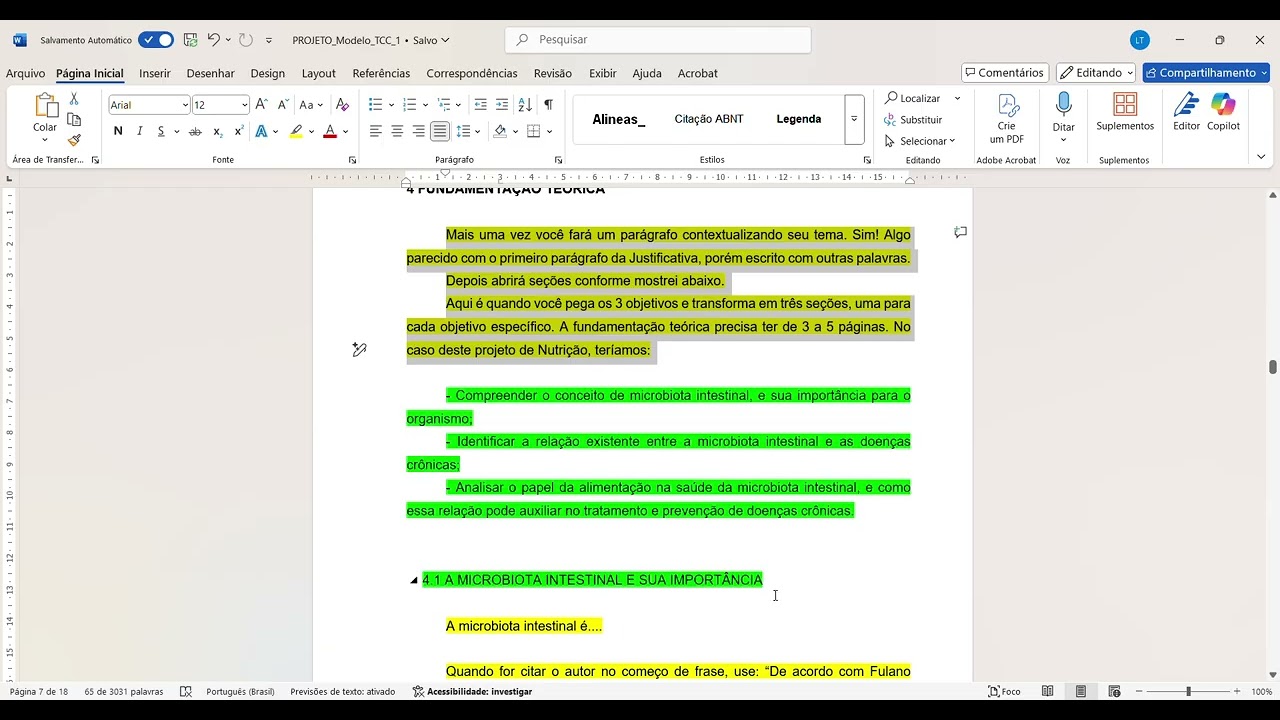Apply the yellow text highlight color
The image size is (1280, 720).
(x=296, y=131)
